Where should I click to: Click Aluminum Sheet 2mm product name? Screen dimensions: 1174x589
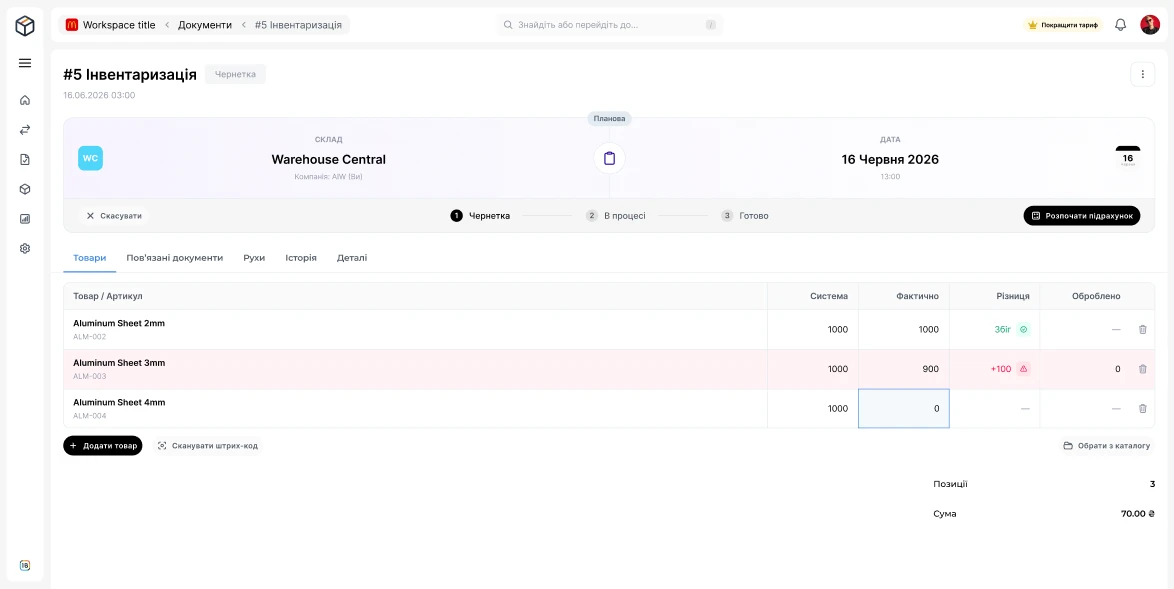click(x=119, y=323)
